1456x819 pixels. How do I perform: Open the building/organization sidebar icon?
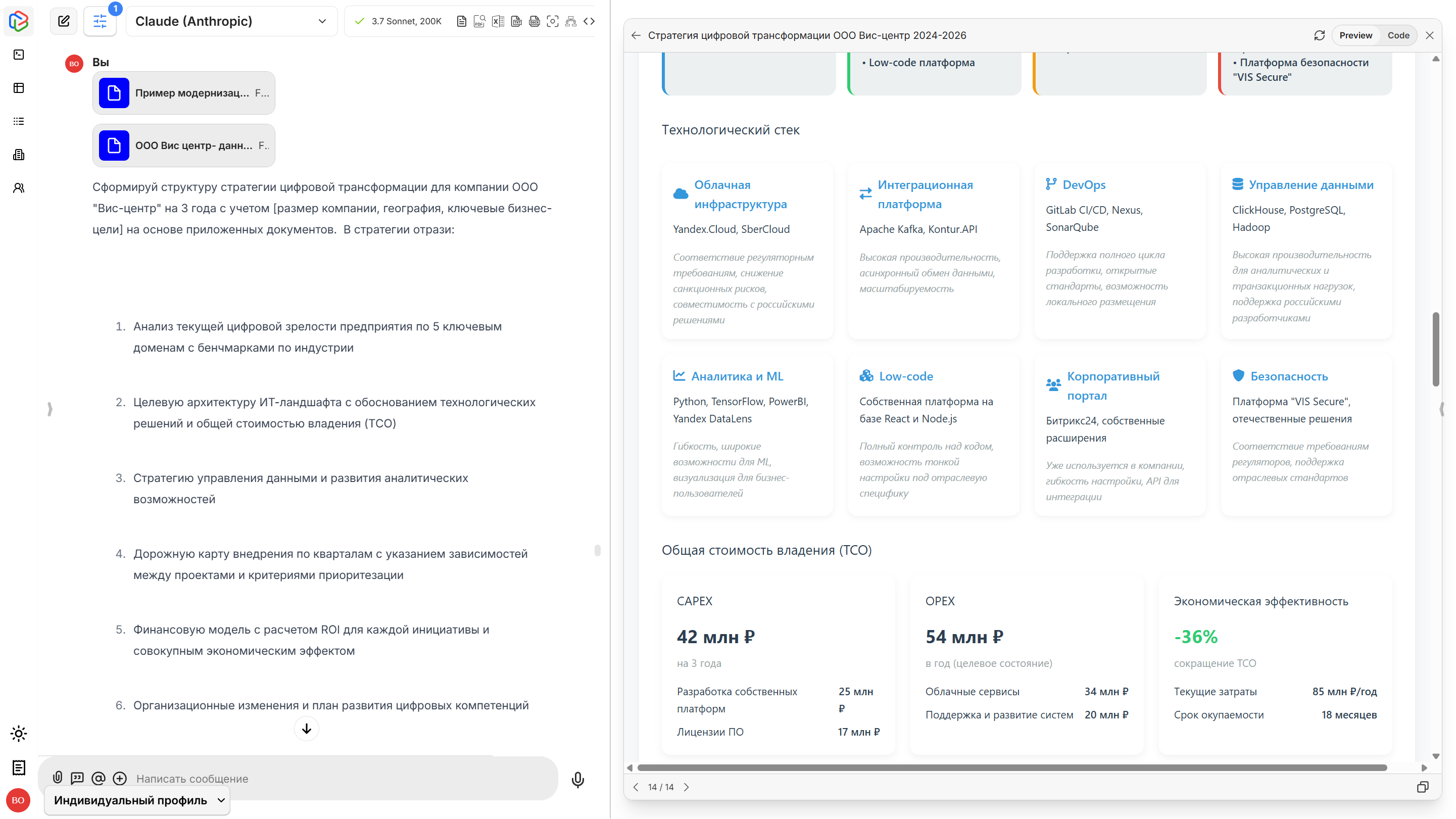[x=19, y=154]
